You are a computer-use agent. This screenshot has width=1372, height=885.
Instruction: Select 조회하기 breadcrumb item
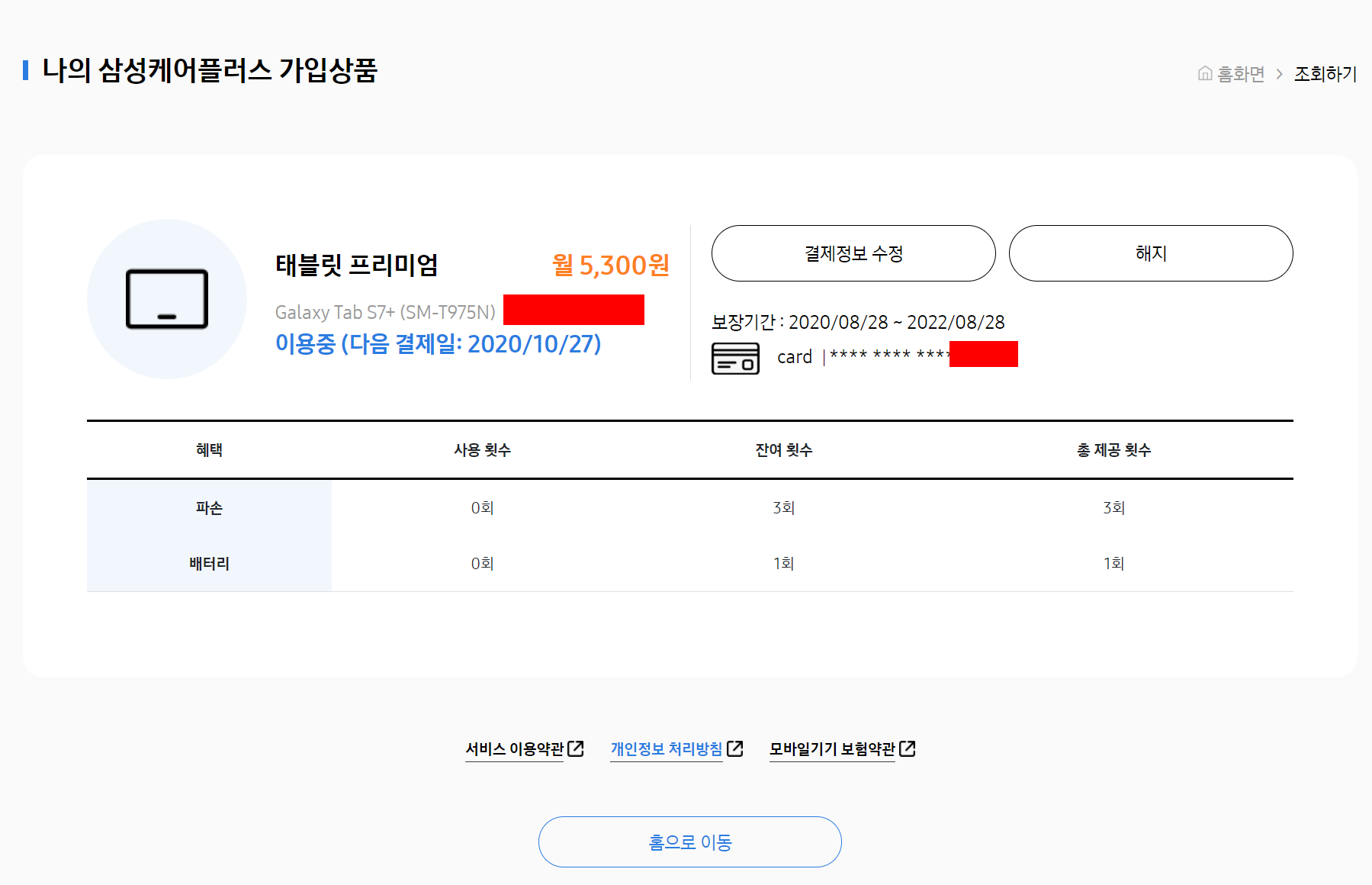[1325, 74]
